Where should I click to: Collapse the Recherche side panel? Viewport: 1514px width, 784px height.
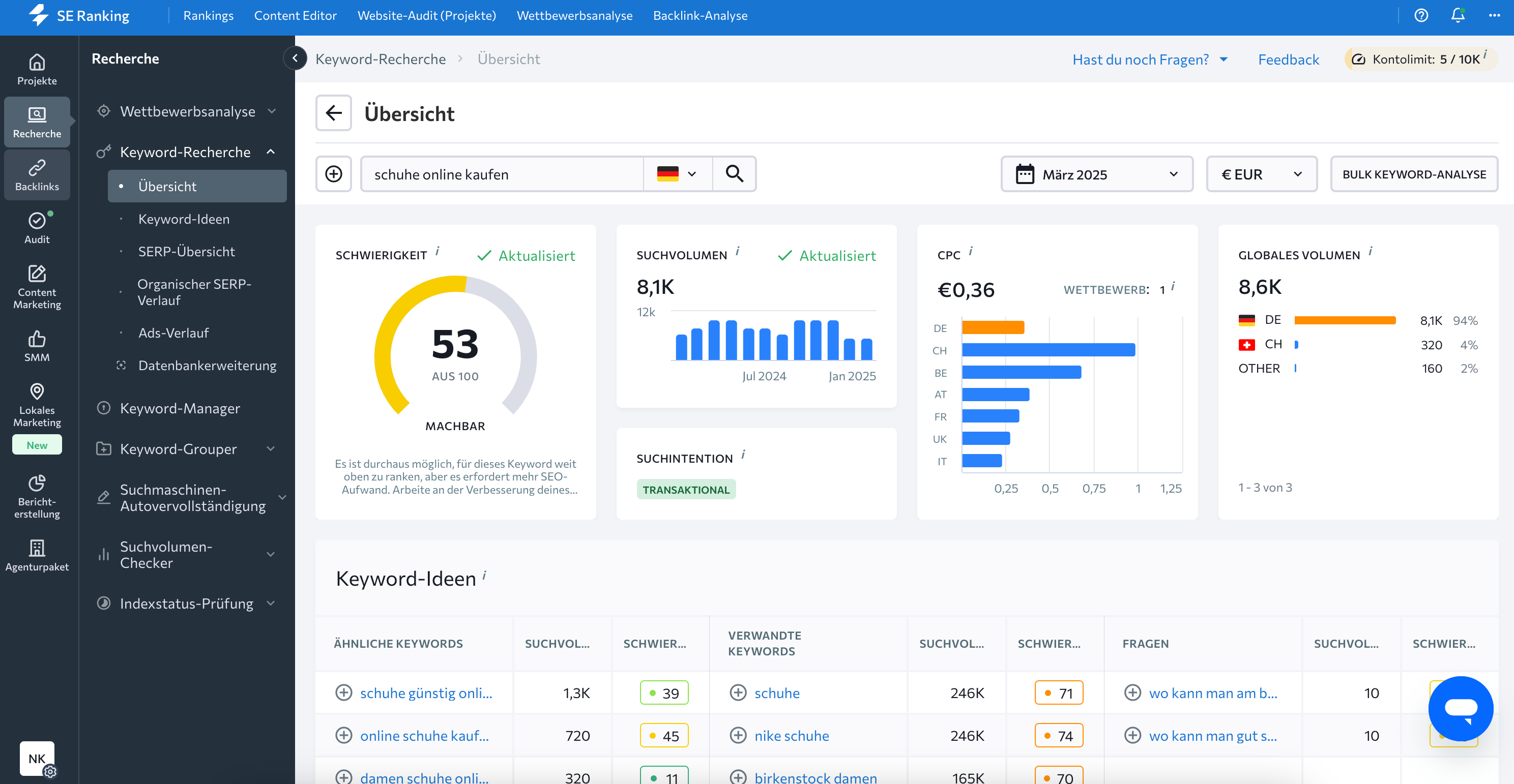pyautogui.click(x=295, y=58)
